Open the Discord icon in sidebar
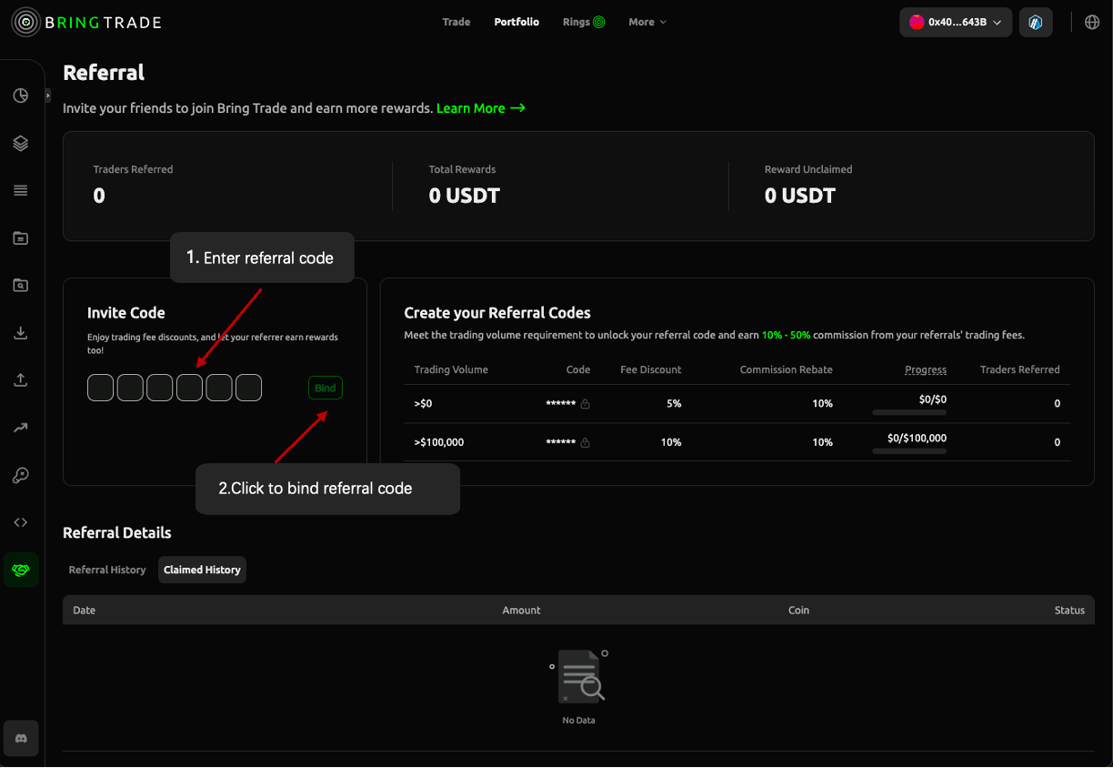Image resolution: width=1113 pixels, height=768 pixels. [21, 739]
